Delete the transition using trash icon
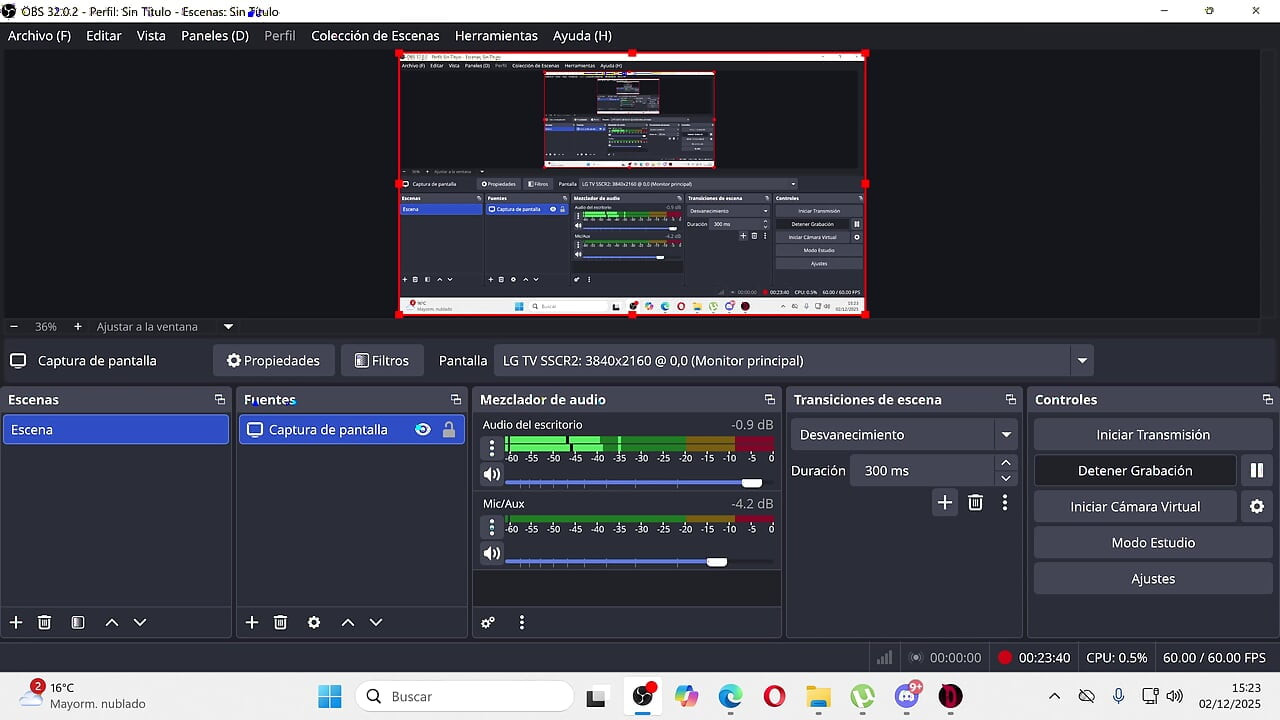1280x720 pixels. (975, 503)
